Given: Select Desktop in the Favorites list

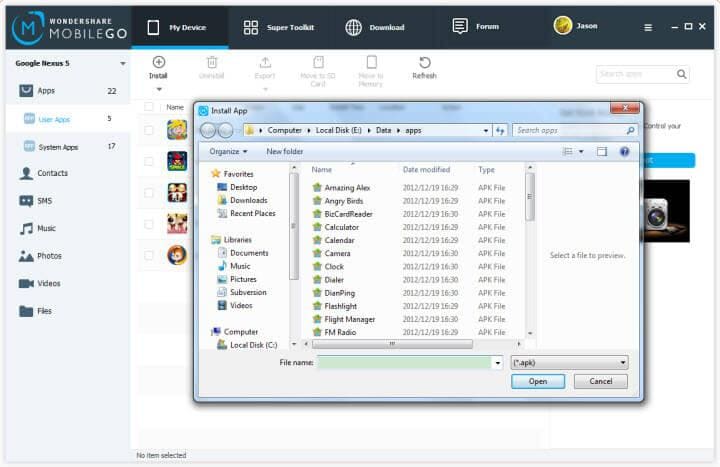Looking at the screenshot, I should [243, 187].
